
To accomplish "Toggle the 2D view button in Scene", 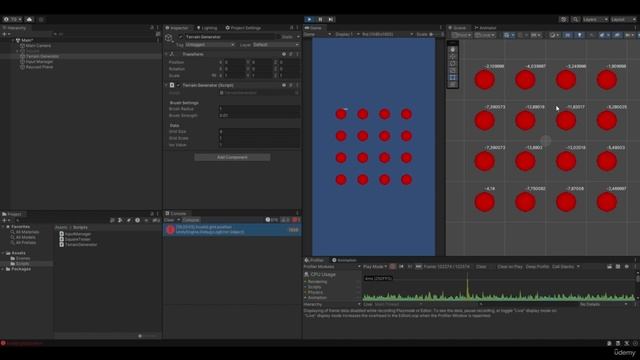I will pos(568,35).
